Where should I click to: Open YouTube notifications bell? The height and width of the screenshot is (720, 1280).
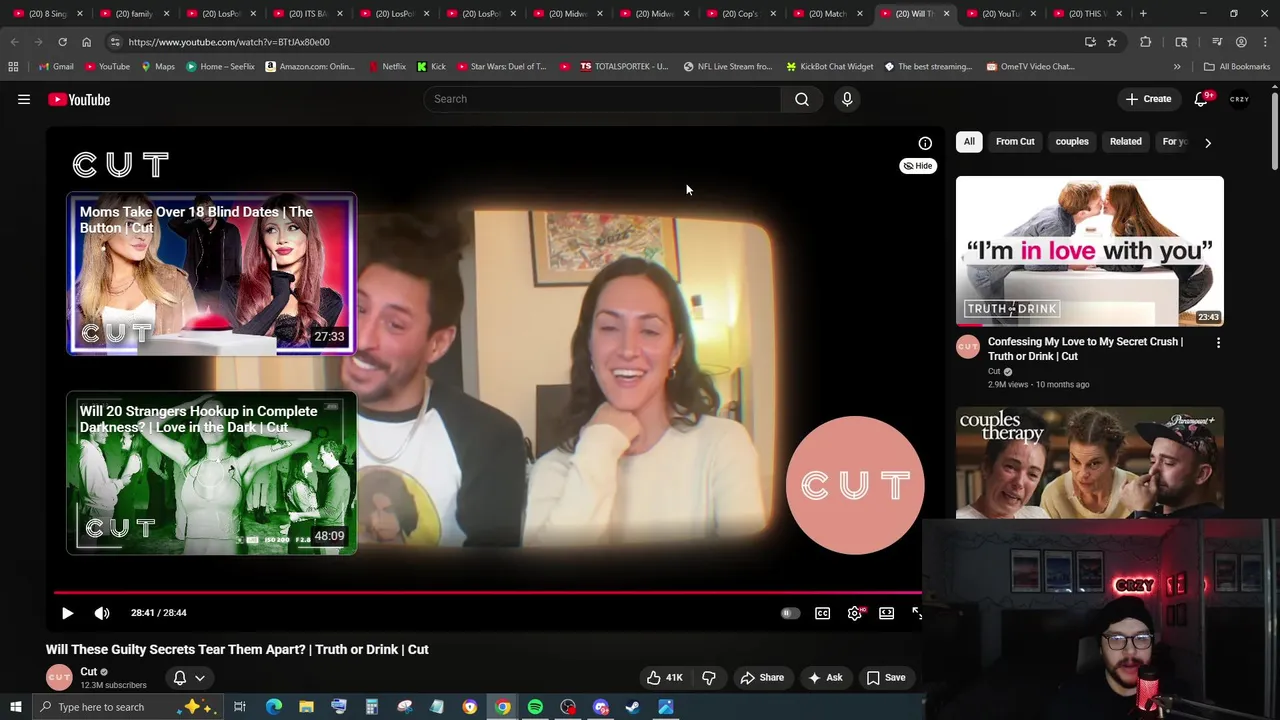(1202, 99)
